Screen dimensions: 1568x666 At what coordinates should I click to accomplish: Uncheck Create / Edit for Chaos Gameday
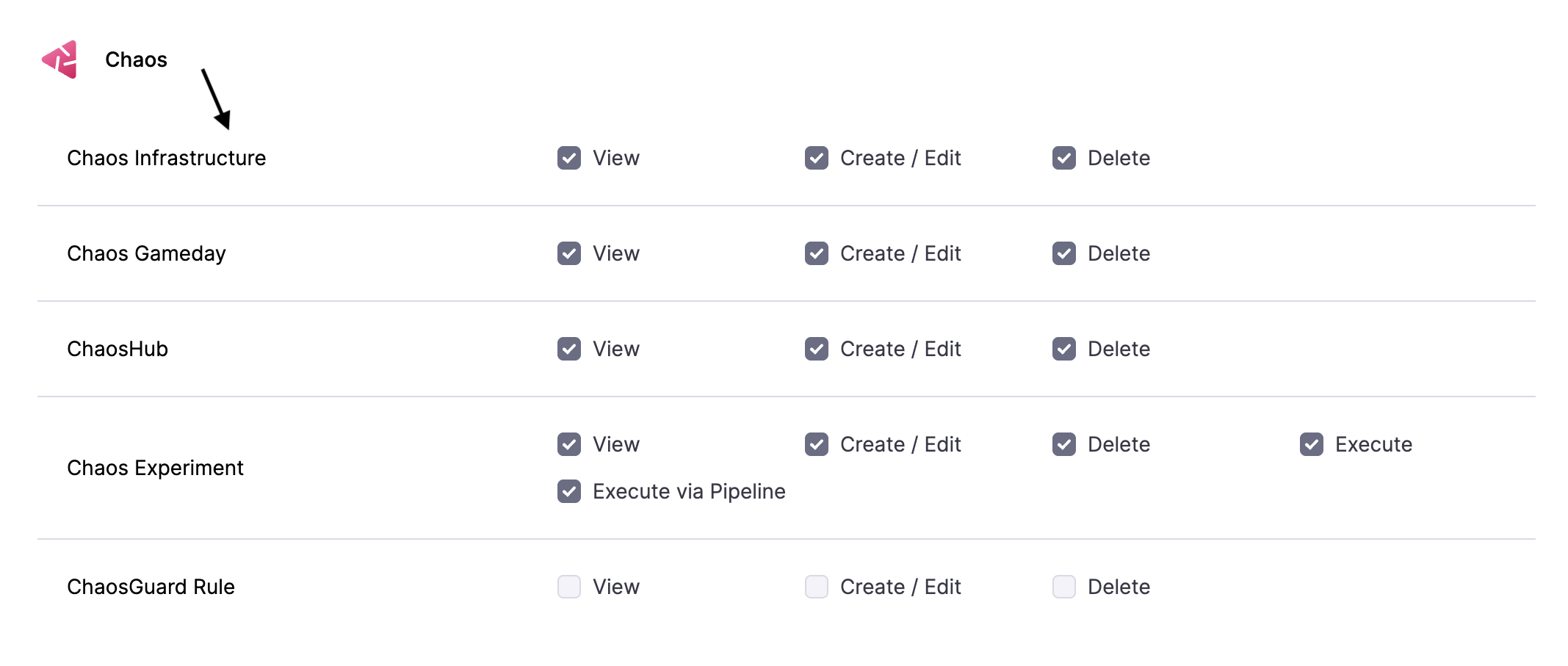tap(817, 253)
